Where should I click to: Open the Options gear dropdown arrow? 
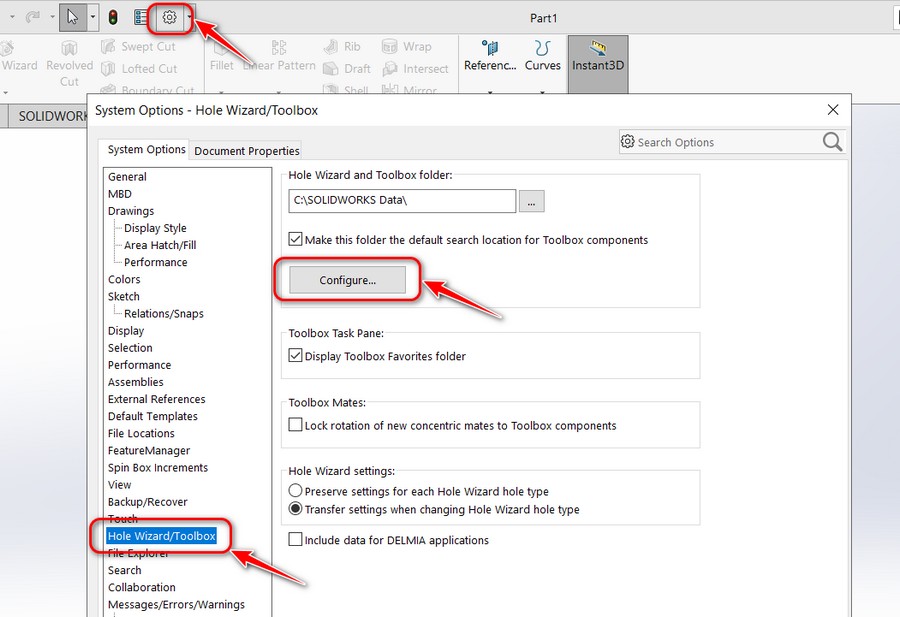(x=189, y=17)
